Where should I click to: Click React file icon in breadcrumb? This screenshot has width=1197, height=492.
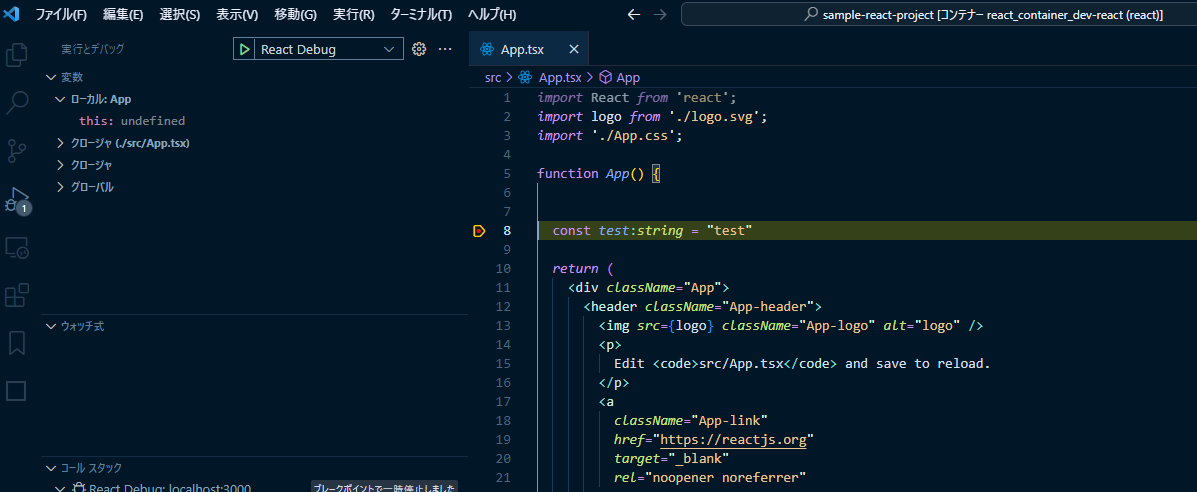point(524,77)
